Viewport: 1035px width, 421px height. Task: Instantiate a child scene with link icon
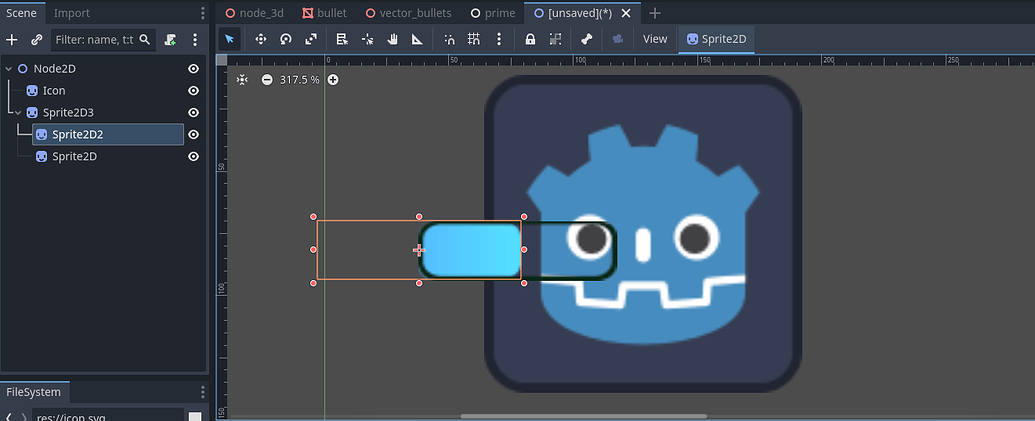37,40
